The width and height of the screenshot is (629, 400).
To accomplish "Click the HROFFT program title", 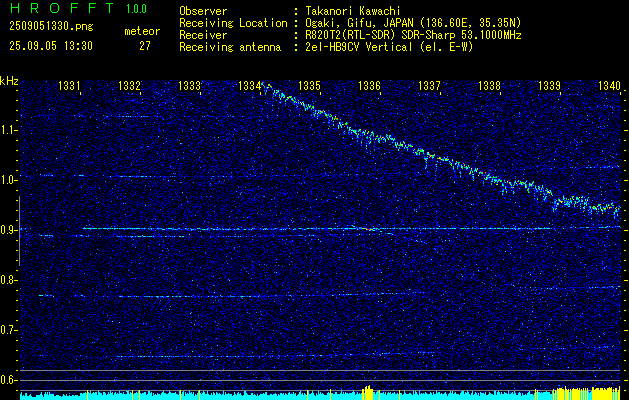I will (x=62, y=8).
